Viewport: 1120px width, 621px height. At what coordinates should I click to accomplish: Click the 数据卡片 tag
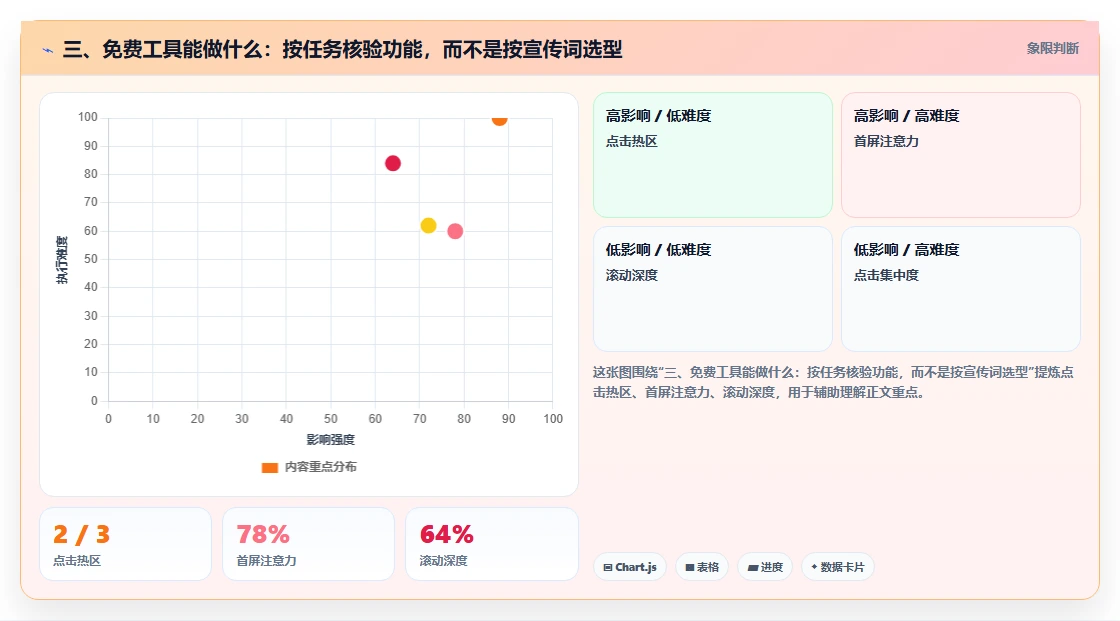837,567
